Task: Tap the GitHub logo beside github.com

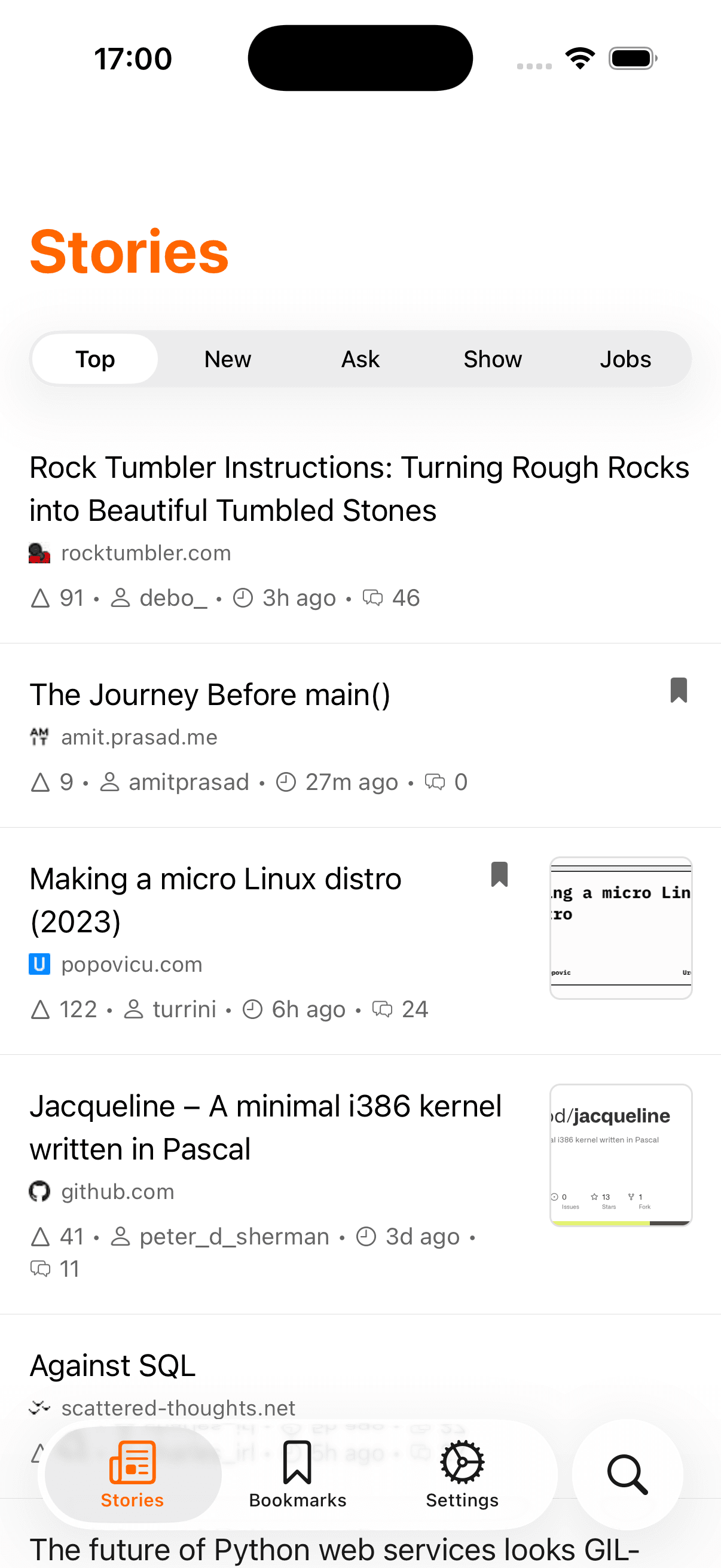Action: point(39,1191)
